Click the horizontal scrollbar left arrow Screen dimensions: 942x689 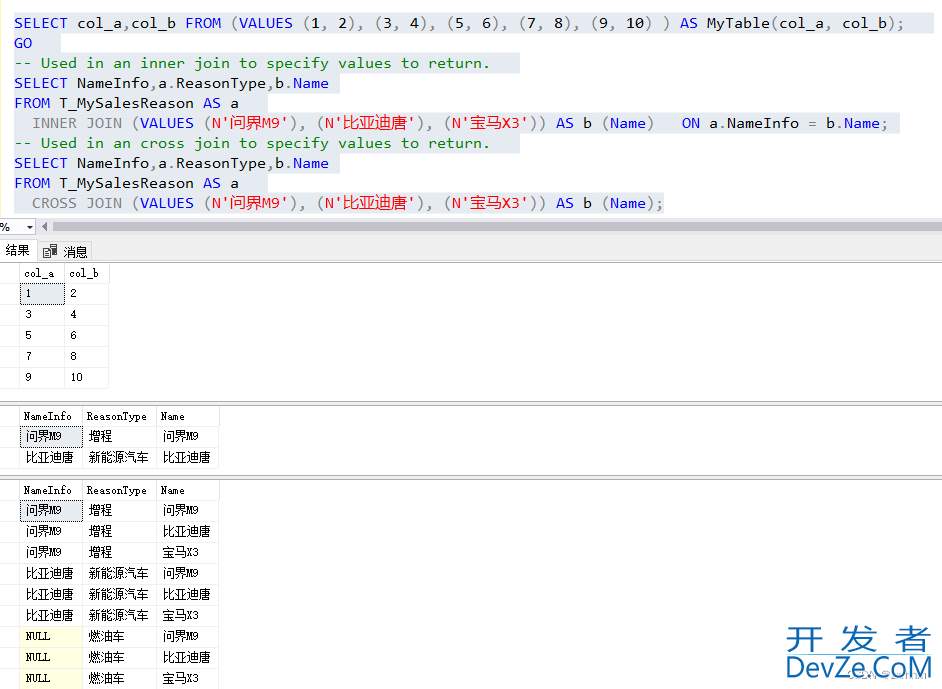click(x=44, y=226)
